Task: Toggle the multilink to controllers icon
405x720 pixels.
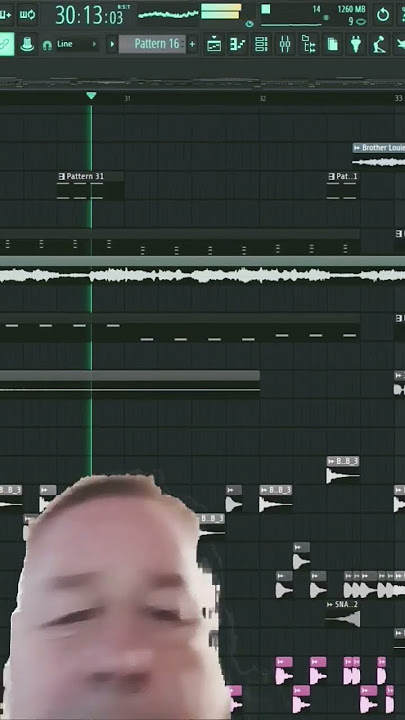Action: (6, 44)
